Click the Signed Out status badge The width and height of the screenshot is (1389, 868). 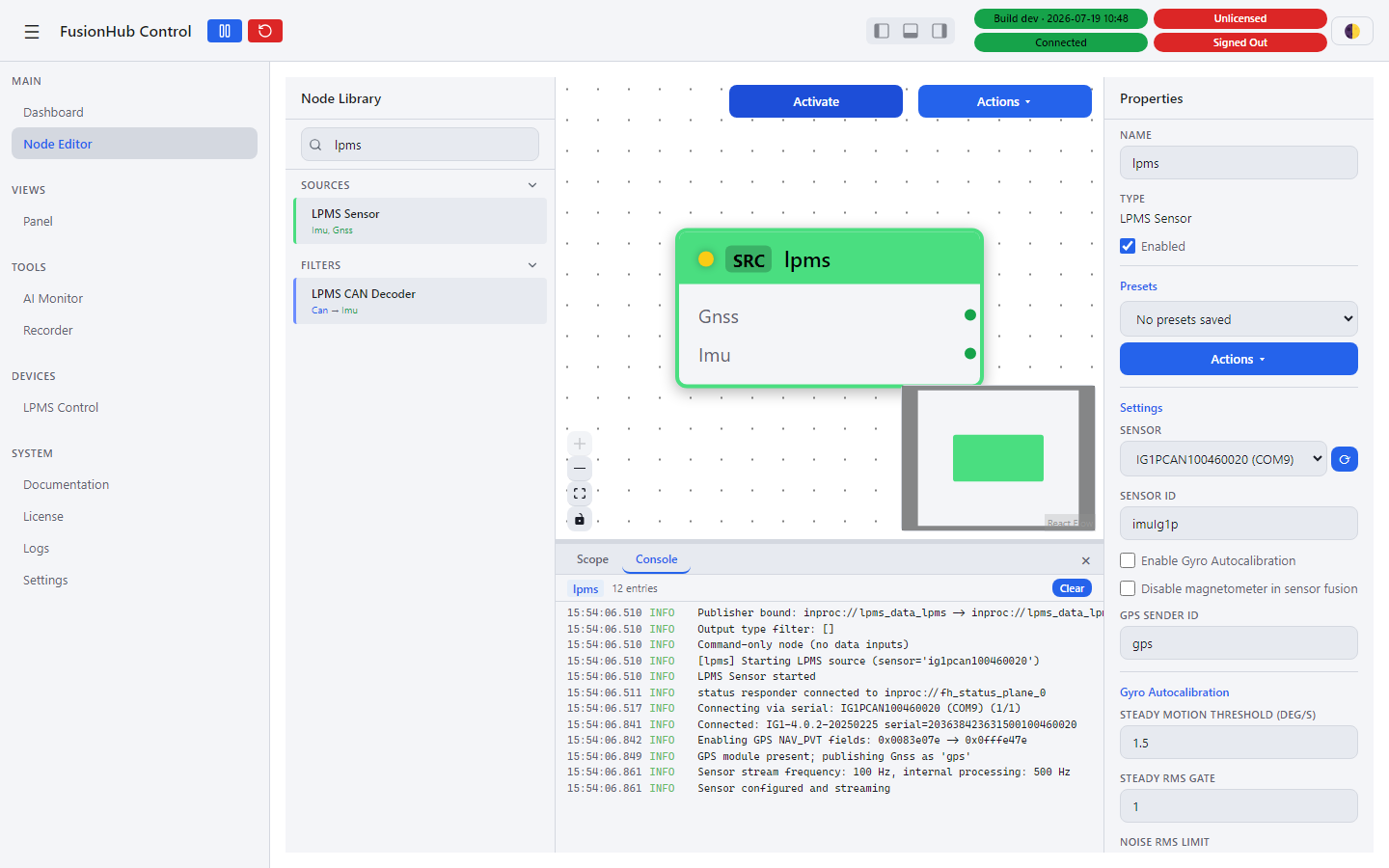click(1240, 42)
